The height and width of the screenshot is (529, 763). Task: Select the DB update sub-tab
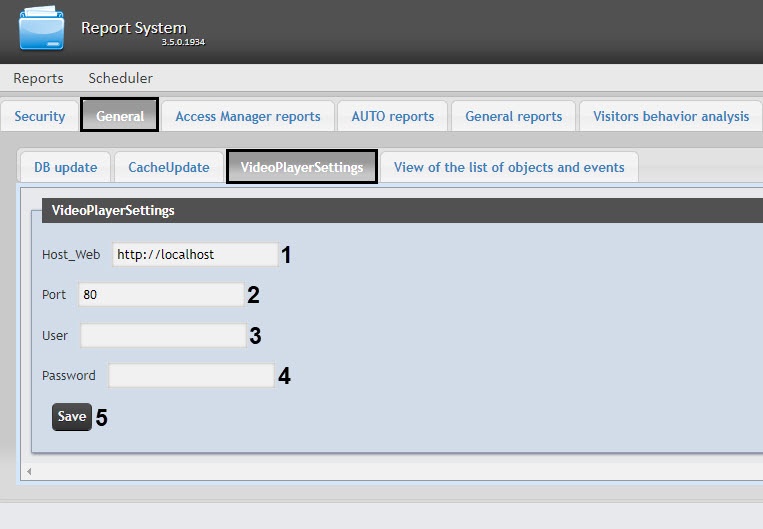(65, 167)
